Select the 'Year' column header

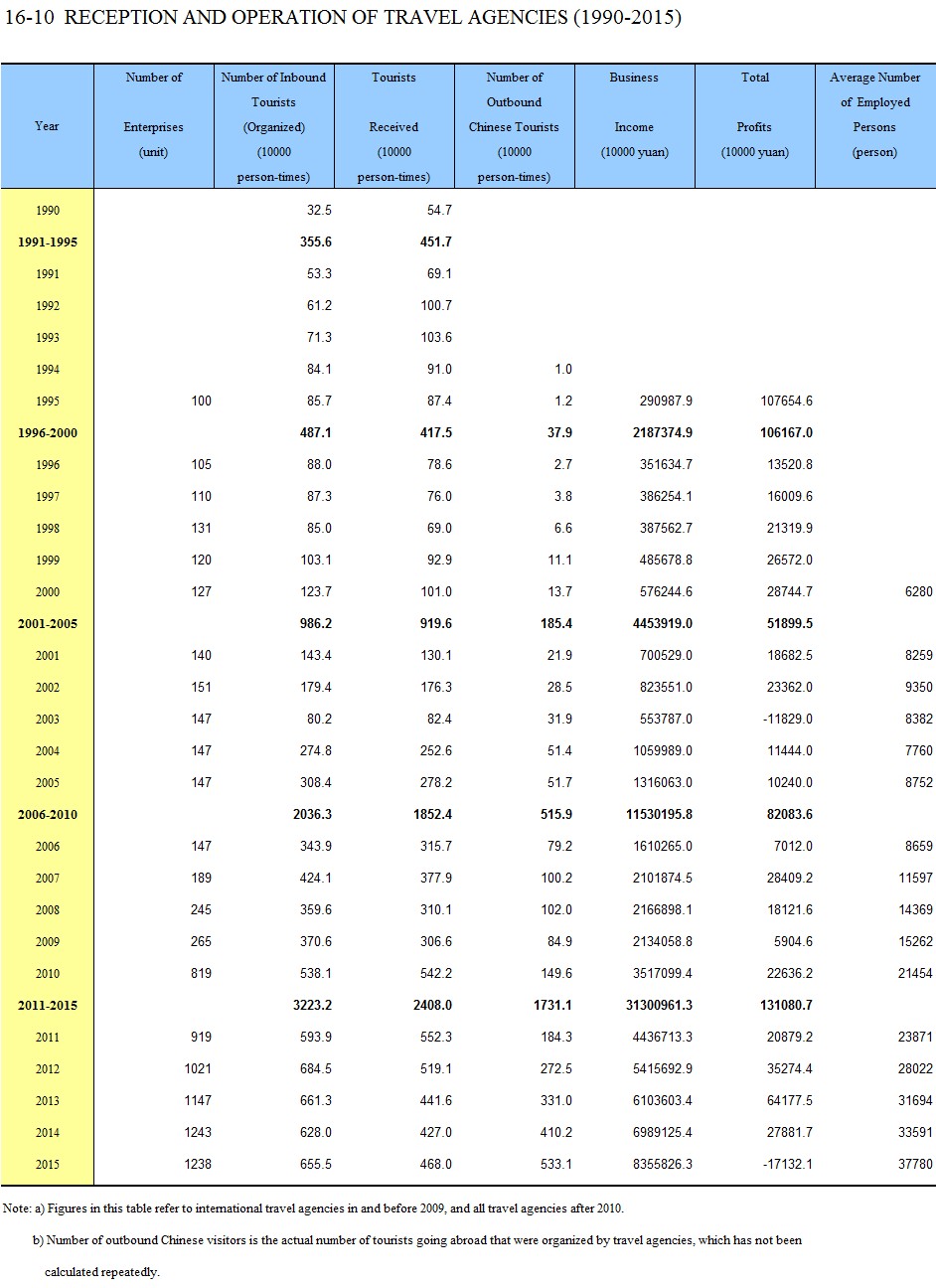pos(47,126)
